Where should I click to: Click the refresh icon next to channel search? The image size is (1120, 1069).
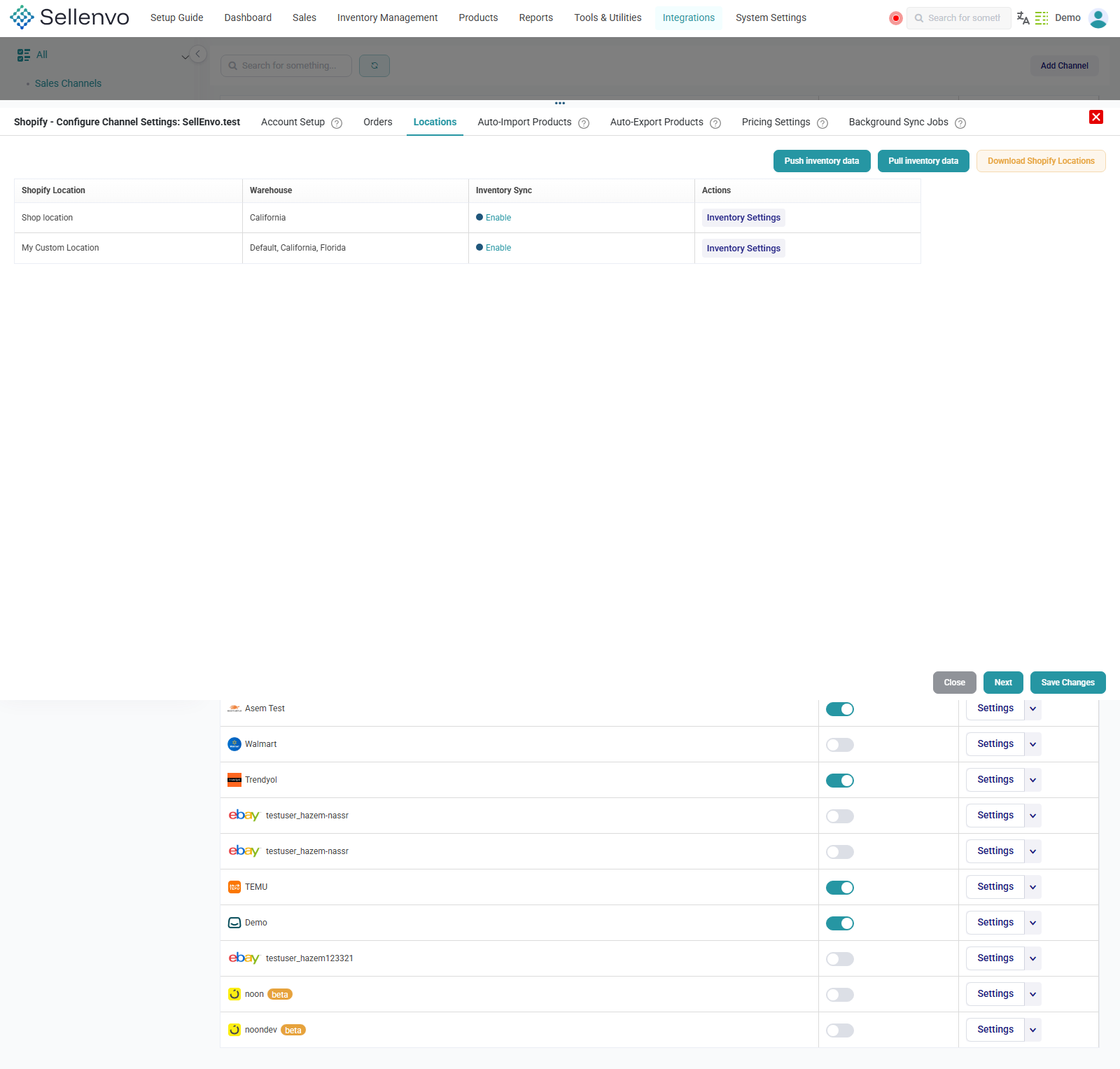click(x=374, y=66)
